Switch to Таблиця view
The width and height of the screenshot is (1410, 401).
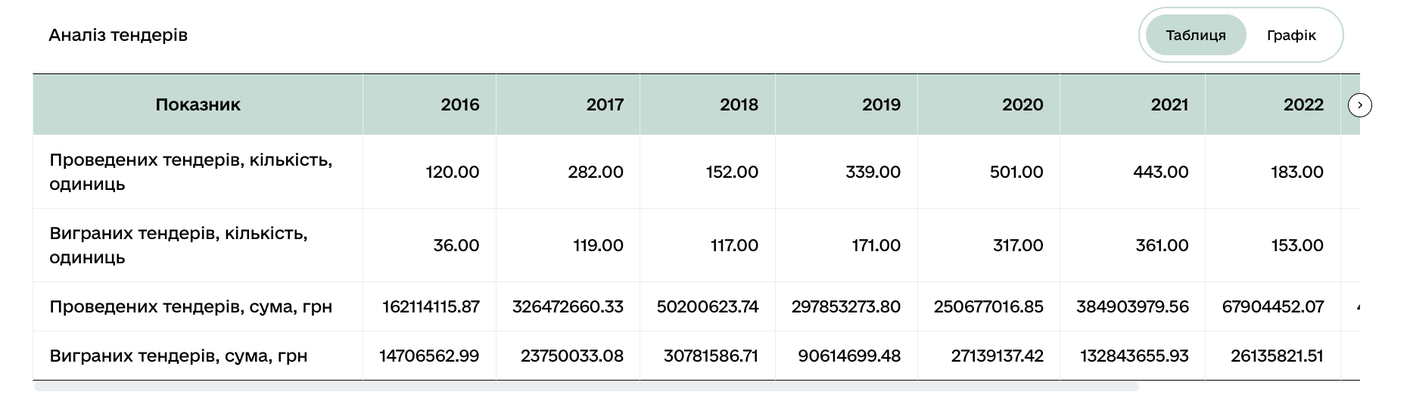pyautogui.click(x=1195, y=35)
